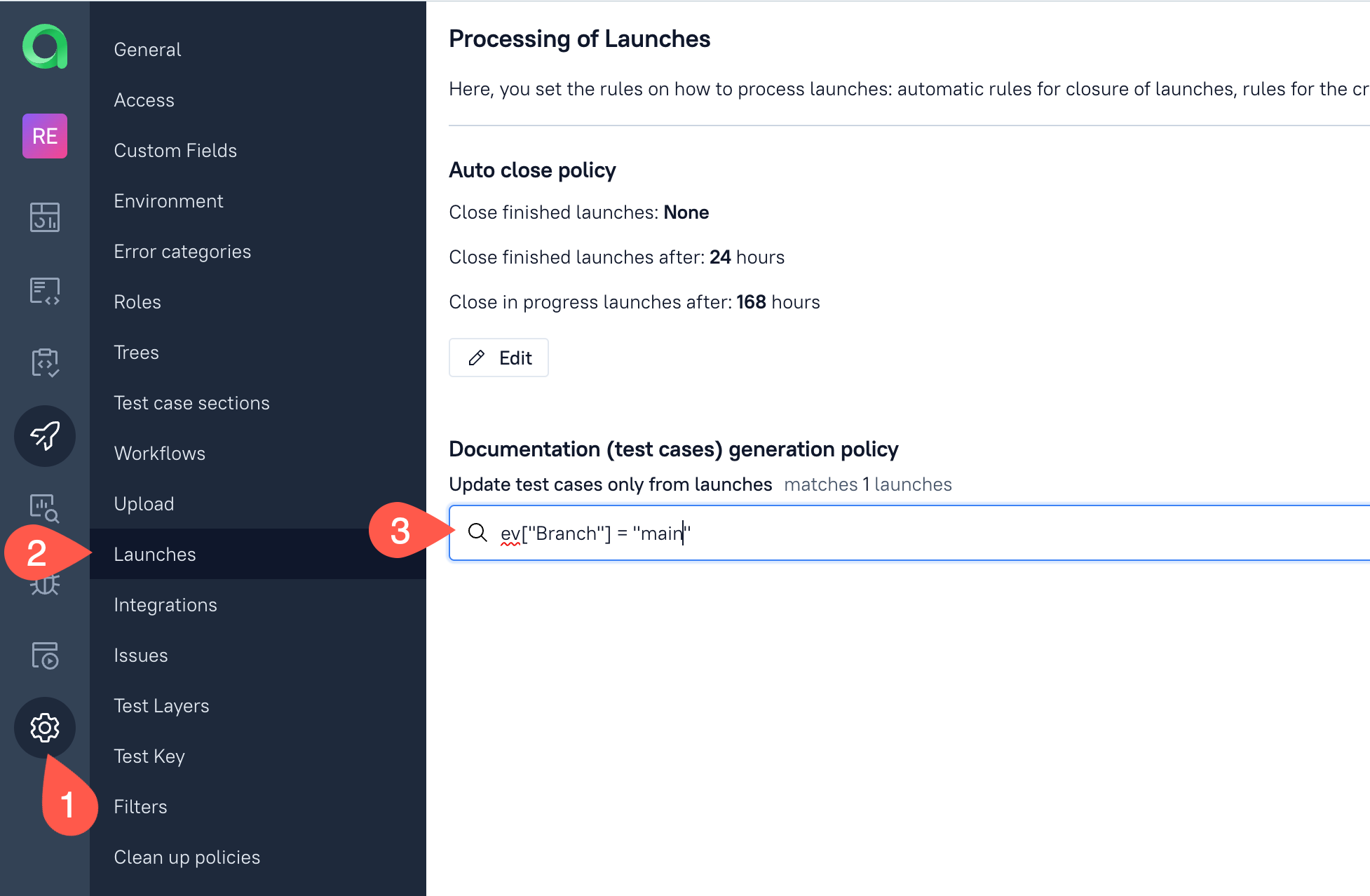The height and width of the screenshot is (896, 1370).
Task: Go to Custom Fields settings
Action: click(x=175, y=151)
